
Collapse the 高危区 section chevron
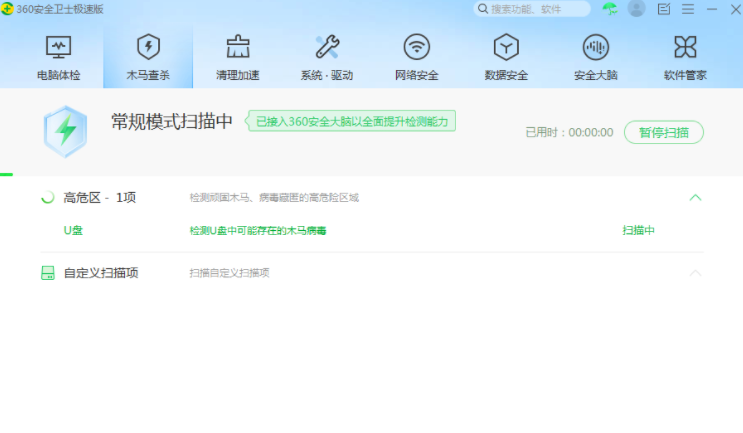(696, 198)
